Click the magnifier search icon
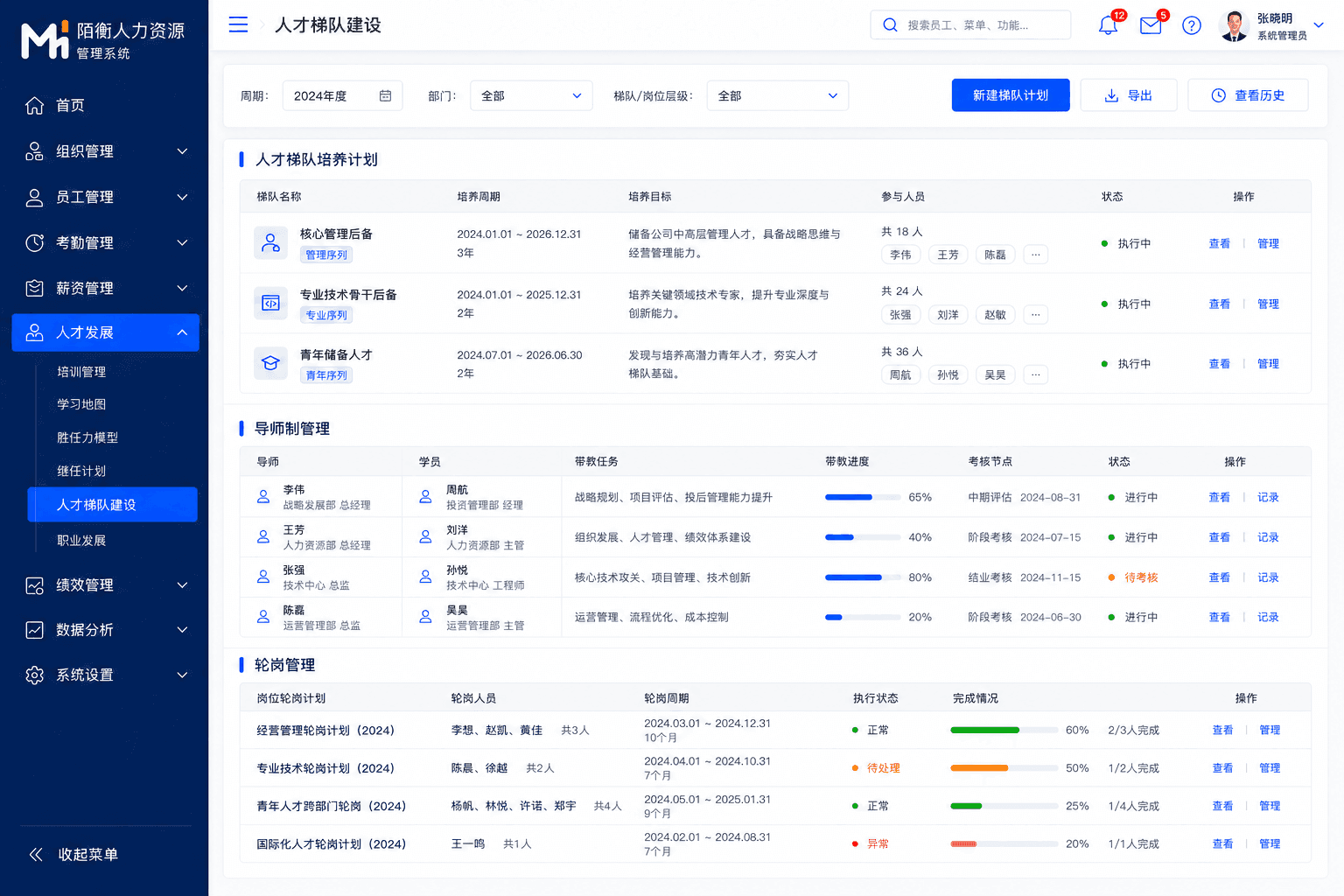Screen dimensions: 1344x896 click(890, 25)
